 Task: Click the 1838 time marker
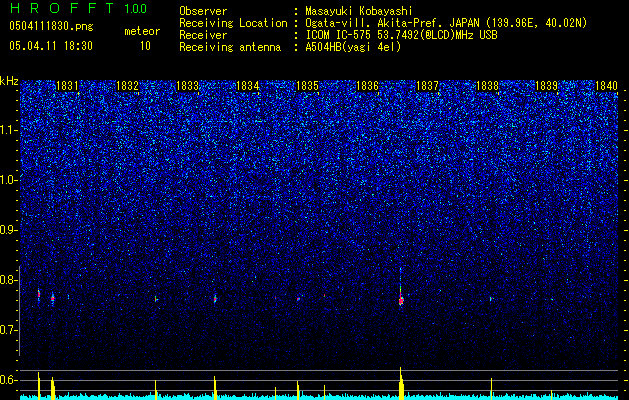(487, 86)
